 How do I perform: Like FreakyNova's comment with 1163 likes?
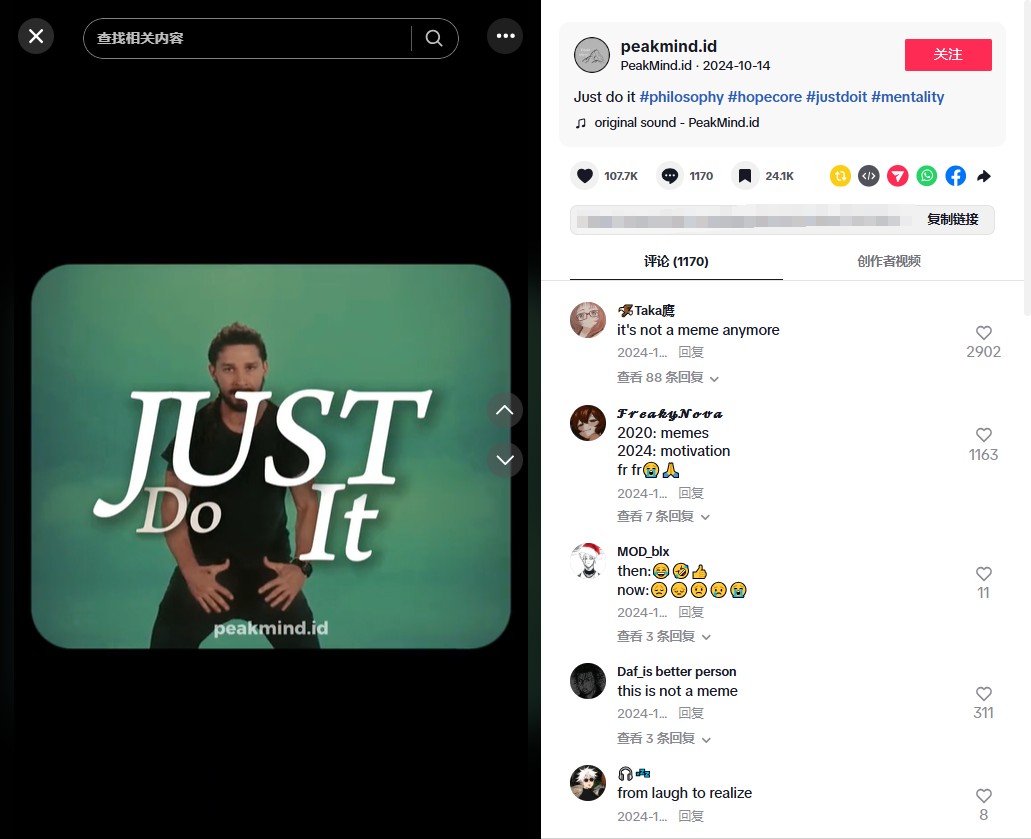[x=983, y=435]
